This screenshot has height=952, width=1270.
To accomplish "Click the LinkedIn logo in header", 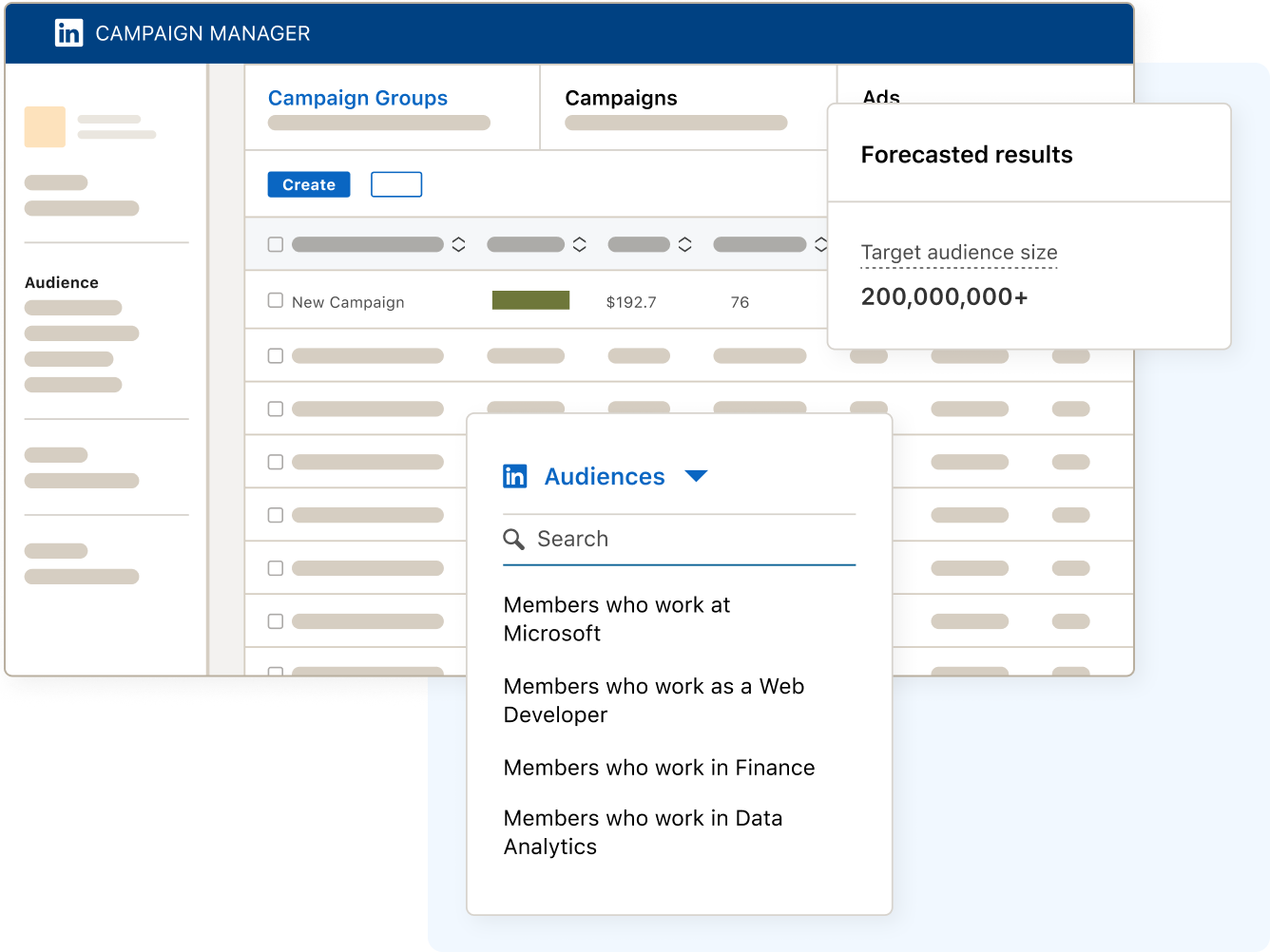I will pos(68,33).
